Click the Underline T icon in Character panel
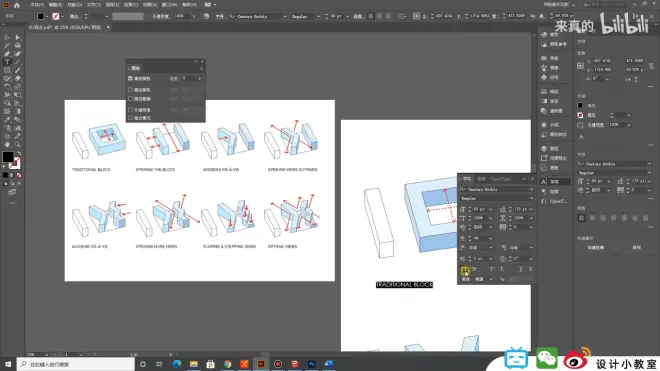 tap(521, 270)
